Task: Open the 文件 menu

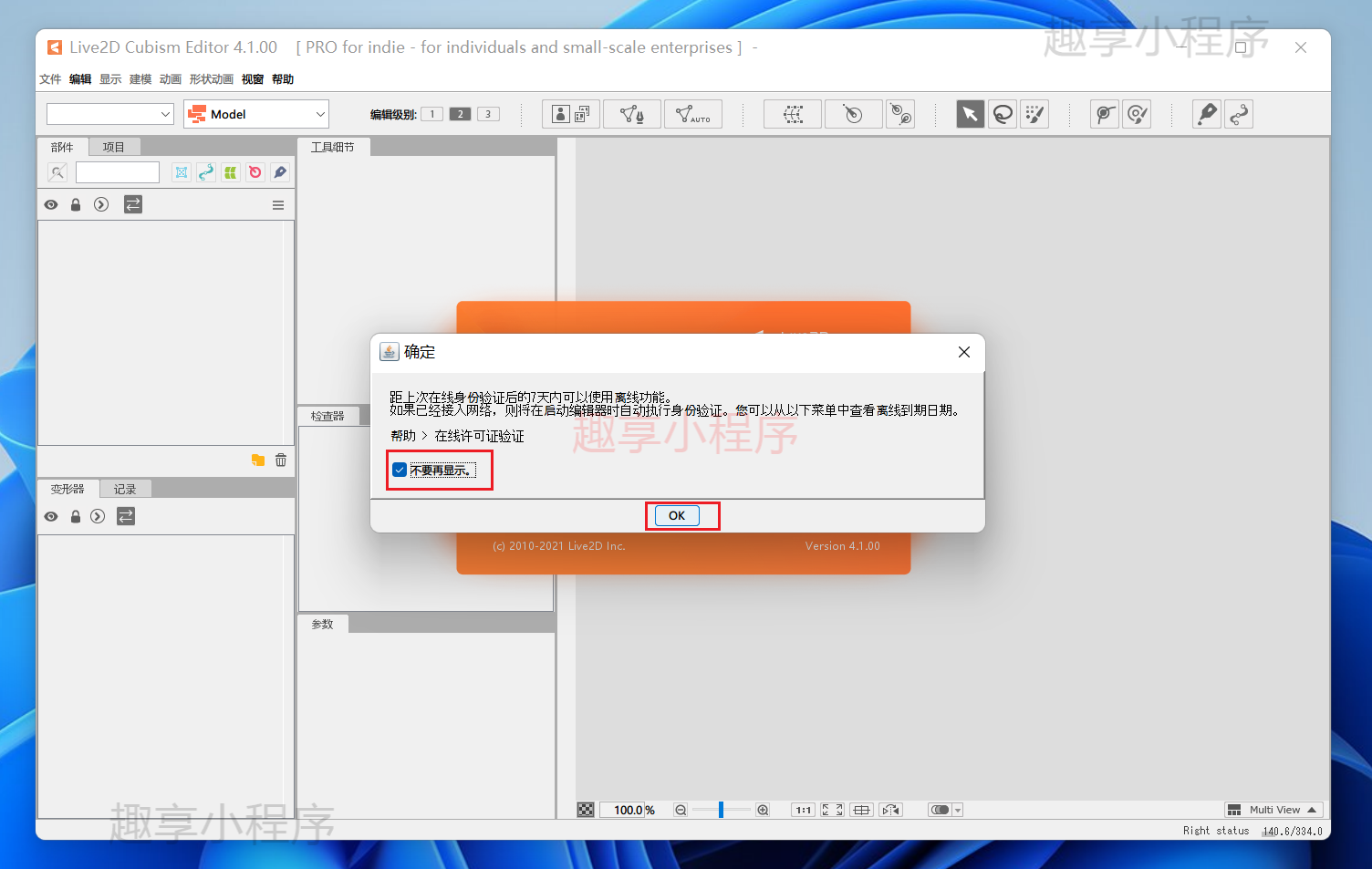Action: (50, 79)
